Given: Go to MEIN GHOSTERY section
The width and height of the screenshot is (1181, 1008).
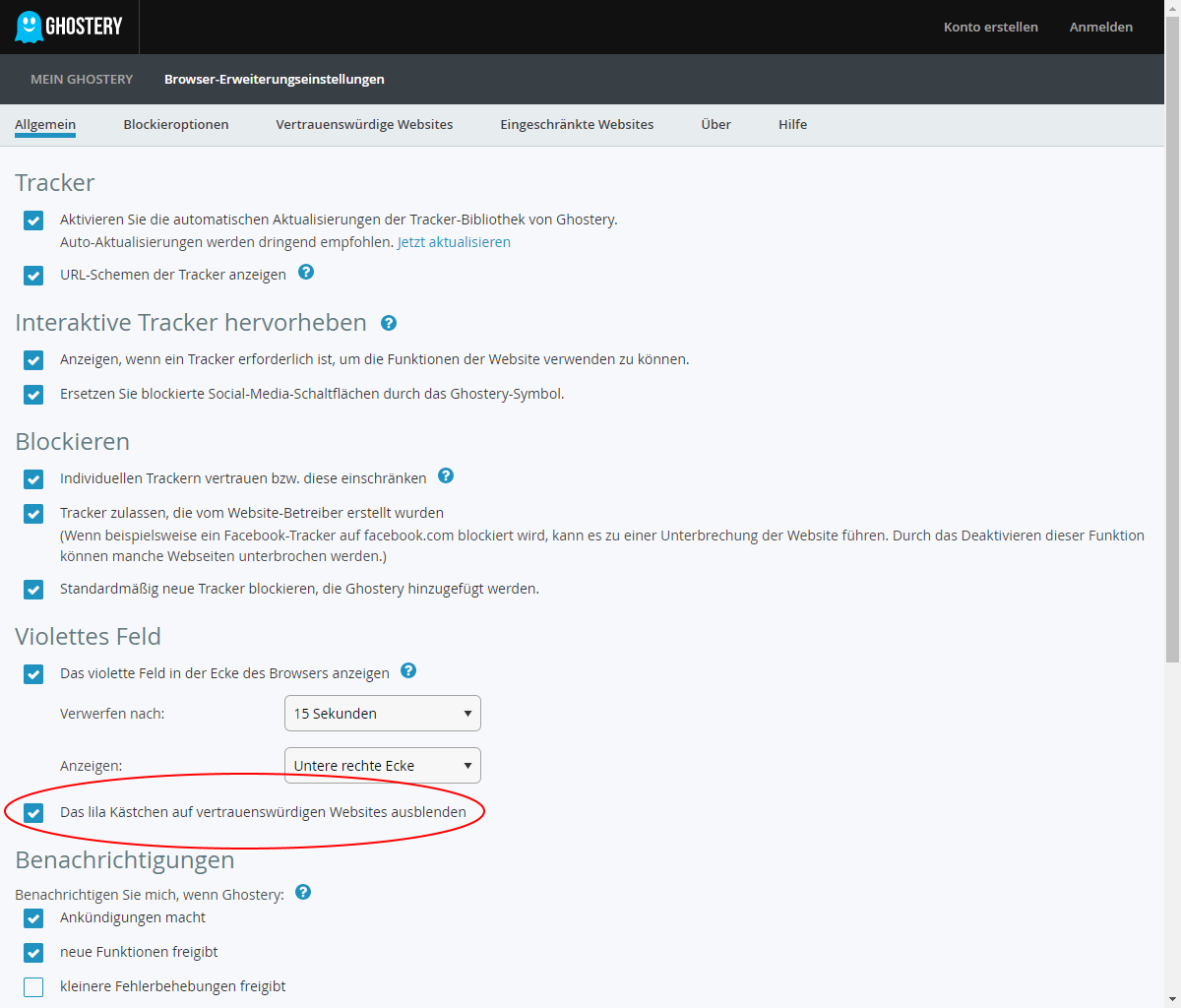Looking at the screenshot, I should tap(82, 80).
